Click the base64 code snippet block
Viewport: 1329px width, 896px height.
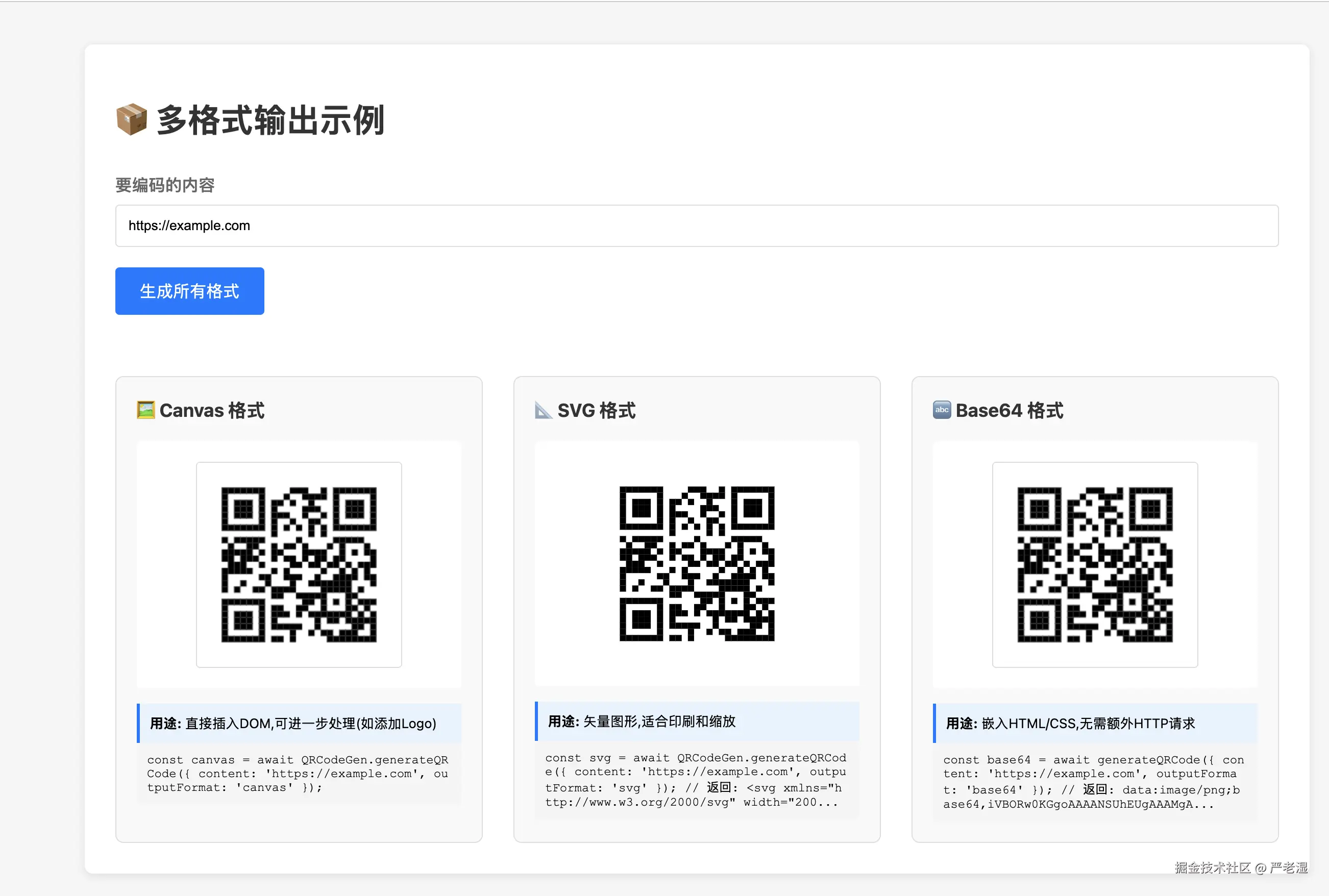coord(1094,781)
